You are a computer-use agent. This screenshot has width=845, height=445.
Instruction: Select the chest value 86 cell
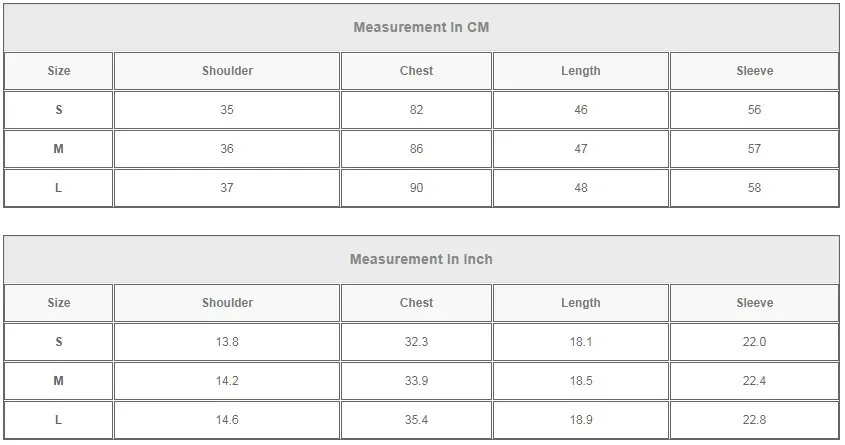point(416,149)
